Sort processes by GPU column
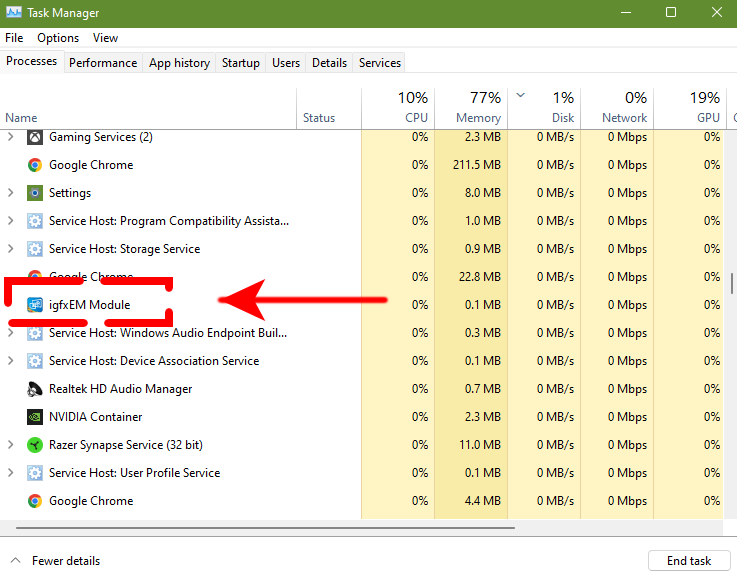The width and height of the screenshot is (737, 581). [690, 109]
